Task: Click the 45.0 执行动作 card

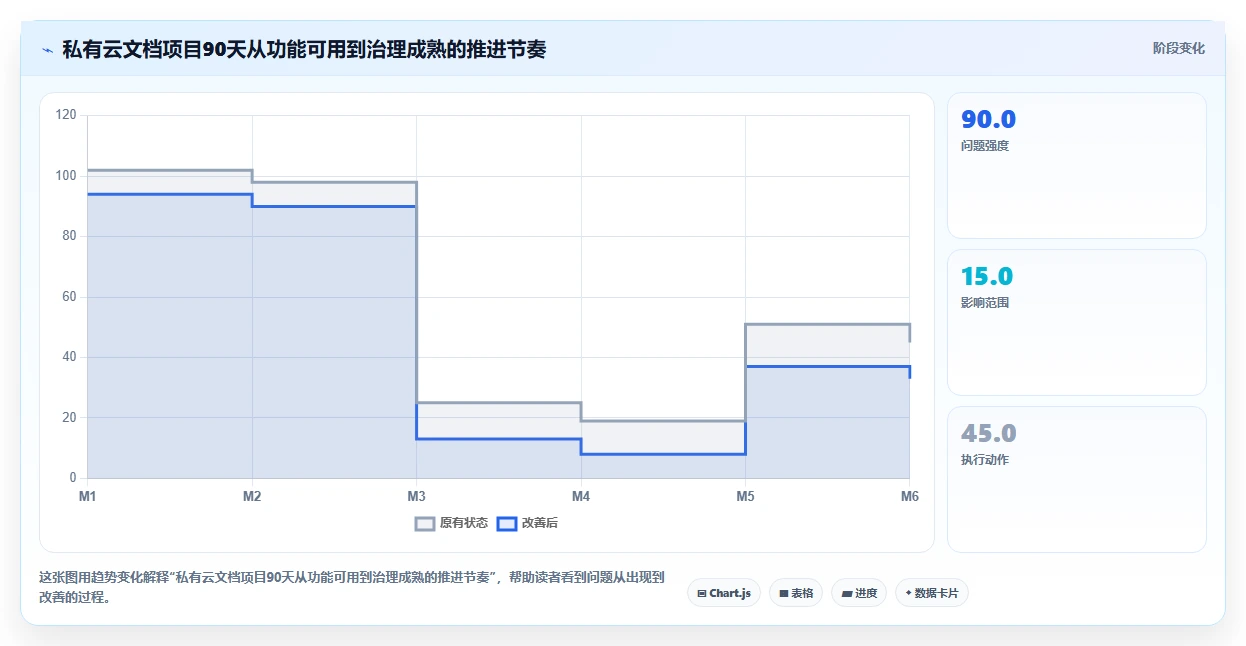Action: (x=1077, y=479)
